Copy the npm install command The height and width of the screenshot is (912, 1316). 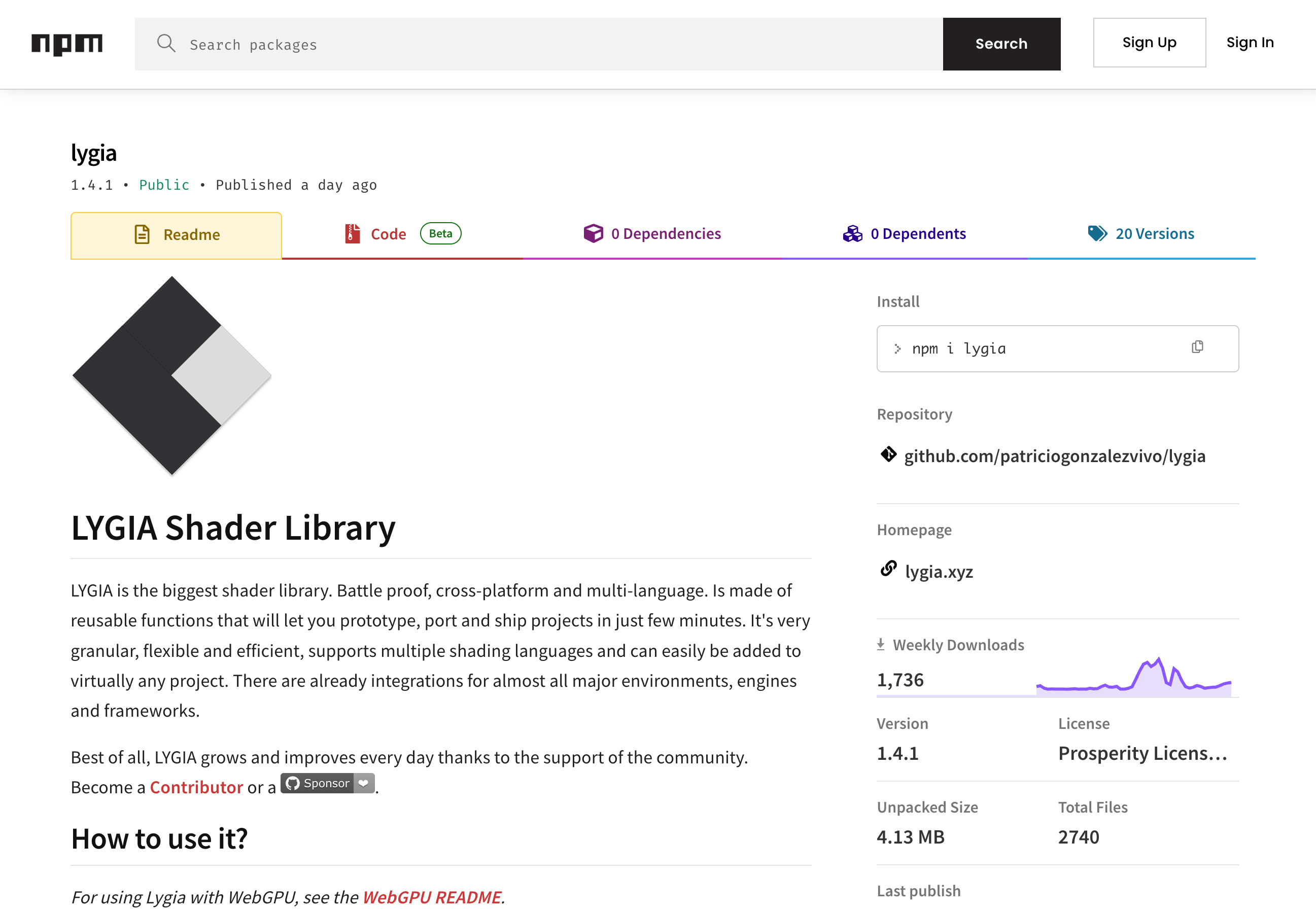[1197, 347]
